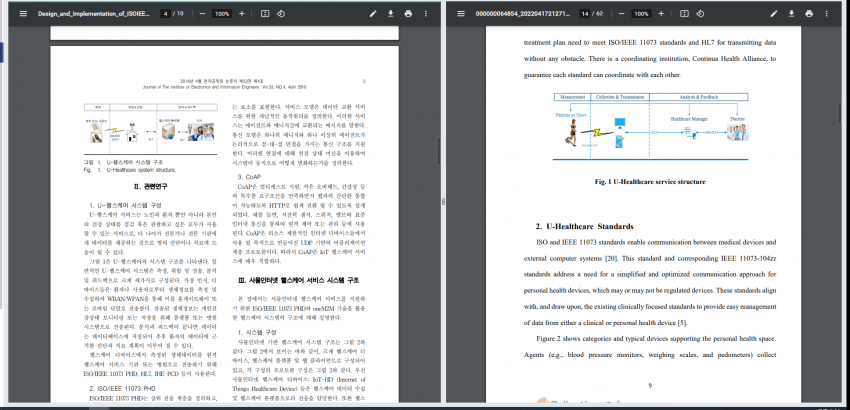Click page number field showing 14 in right viewer
Screen dimensions: 850x410
[x=584, y=14]
